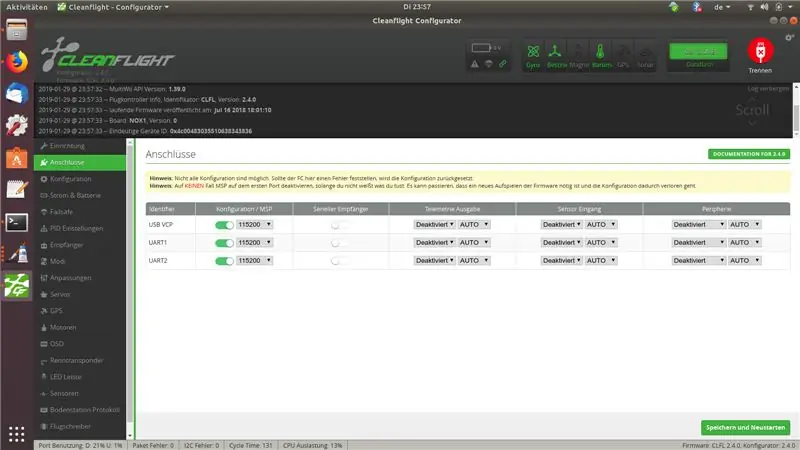Click the link status icon under battery
Image resolution: width=800 pixels, height=450 pixels.
(503, 64)
